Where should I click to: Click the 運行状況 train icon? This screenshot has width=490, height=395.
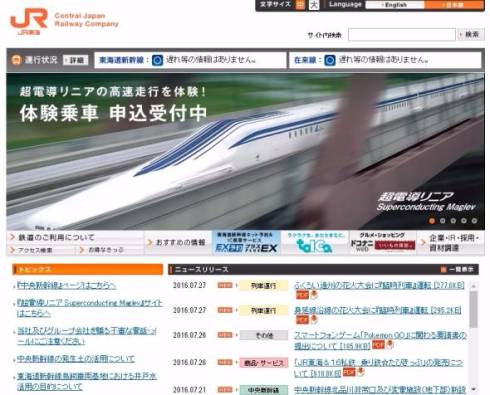click(x=16, y=60)
